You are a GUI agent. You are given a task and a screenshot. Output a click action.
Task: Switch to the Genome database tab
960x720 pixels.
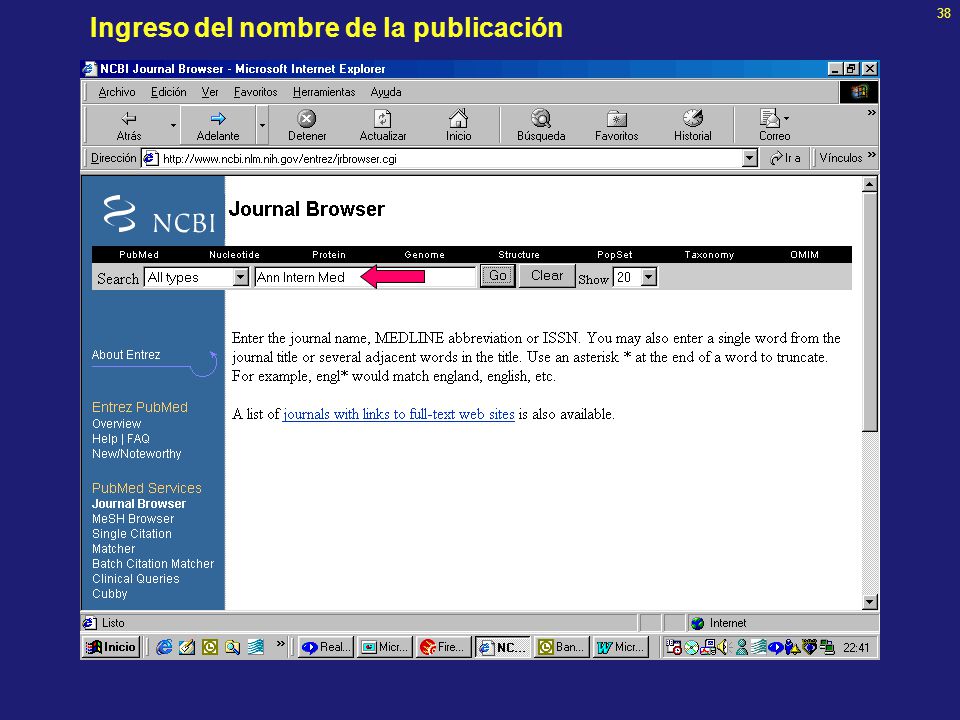pos(424,255)
